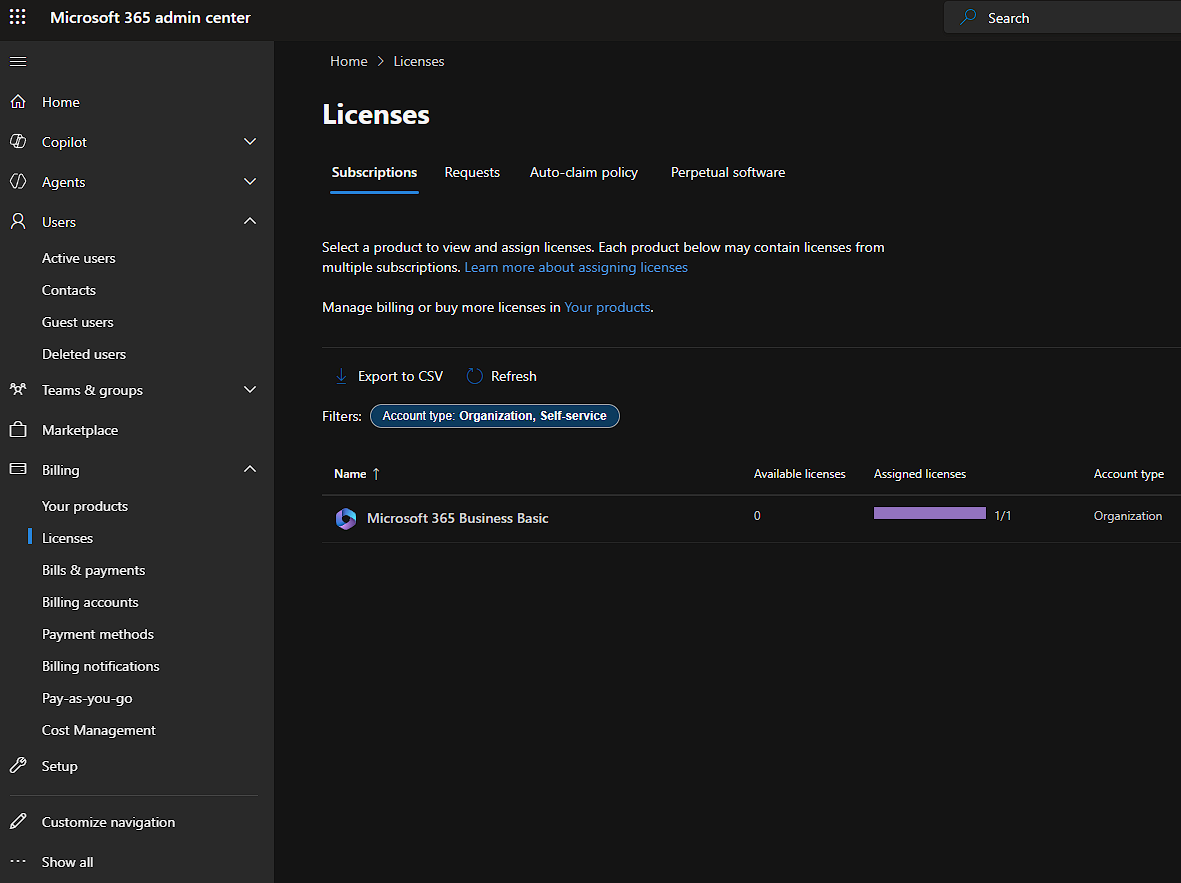The height and width of the screenshot is (883, 1181).
Task: Open Billing notifications page
Action: click(x=101, y=666)
